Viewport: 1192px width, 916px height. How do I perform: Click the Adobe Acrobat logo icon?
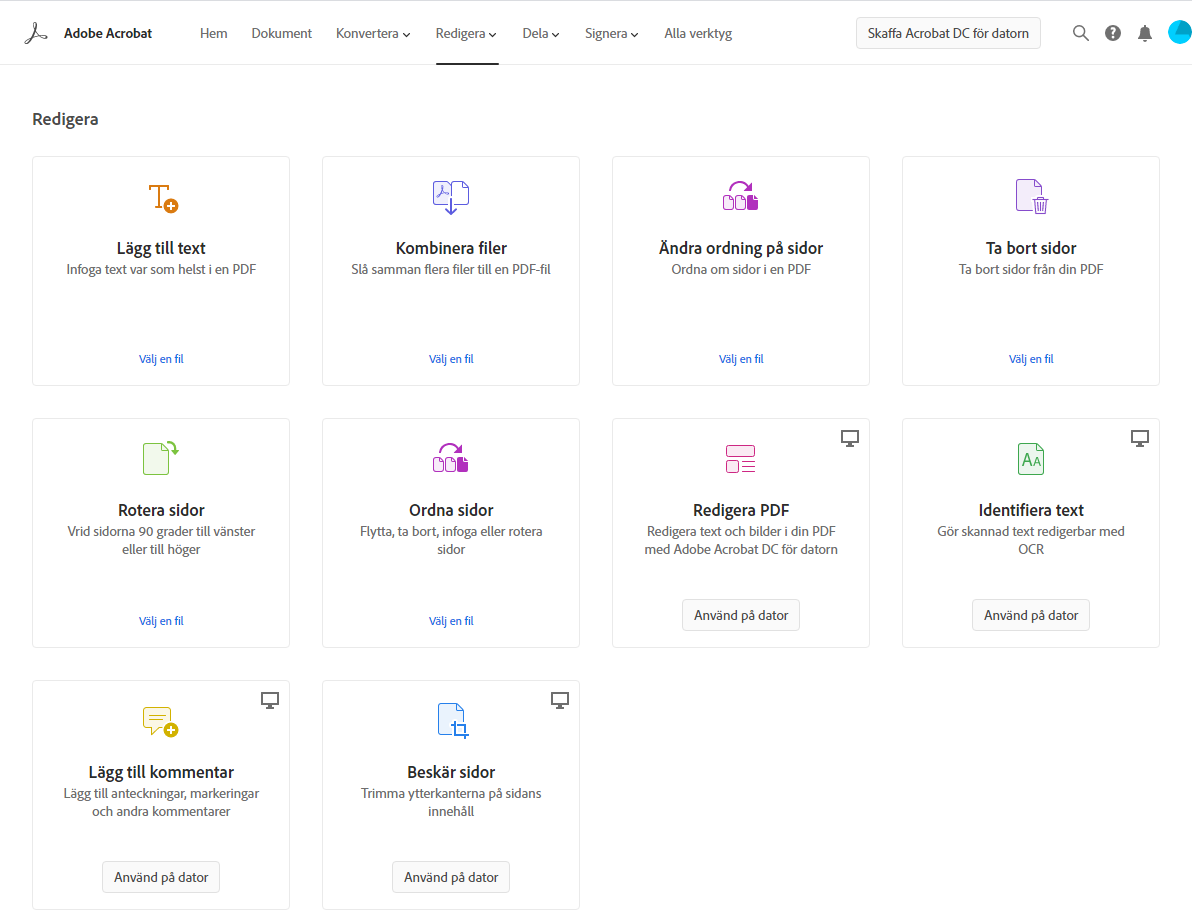[x=36, y=33]
